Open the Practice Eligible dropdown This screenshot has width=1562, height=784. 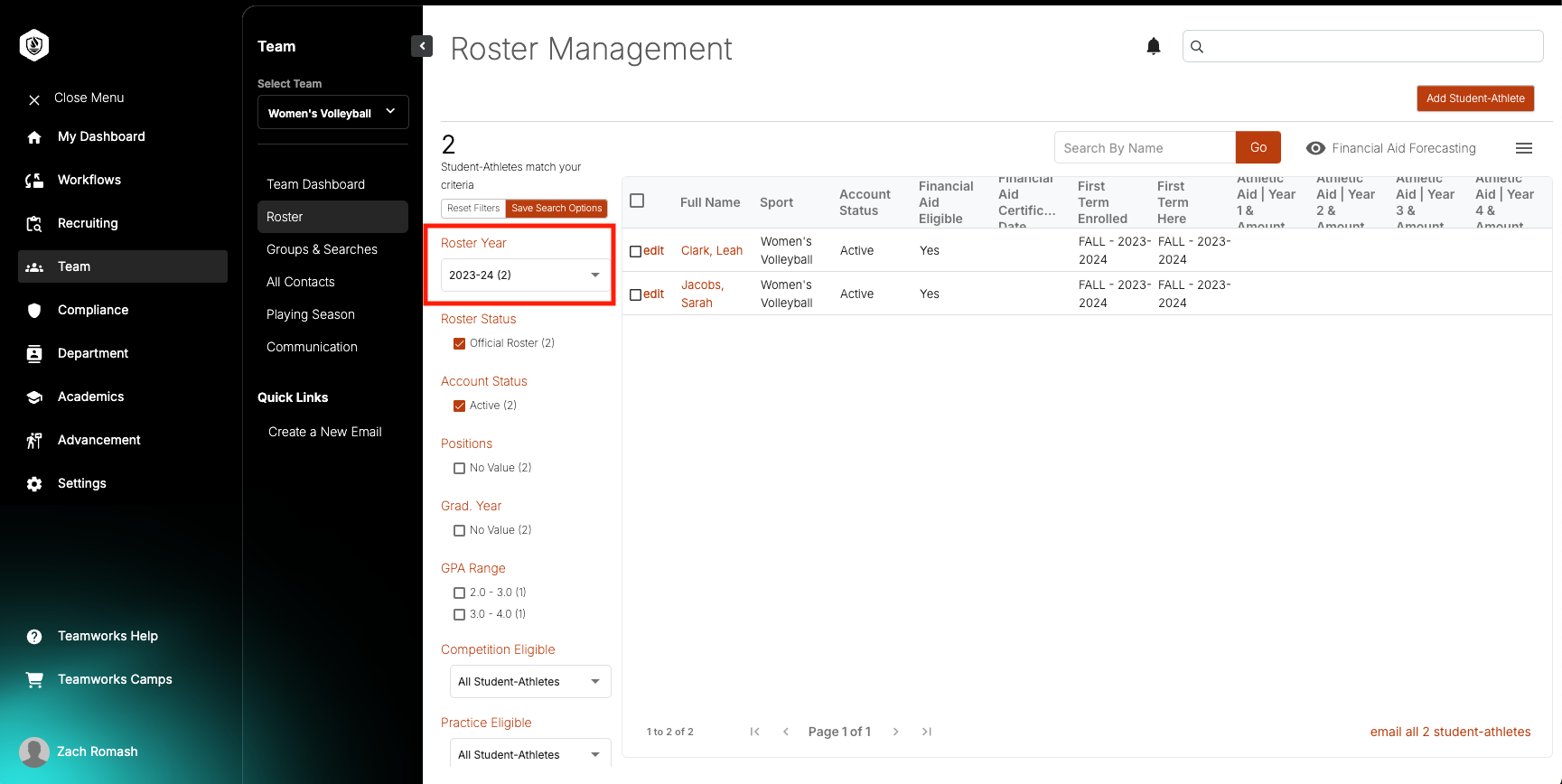(530, 754)
